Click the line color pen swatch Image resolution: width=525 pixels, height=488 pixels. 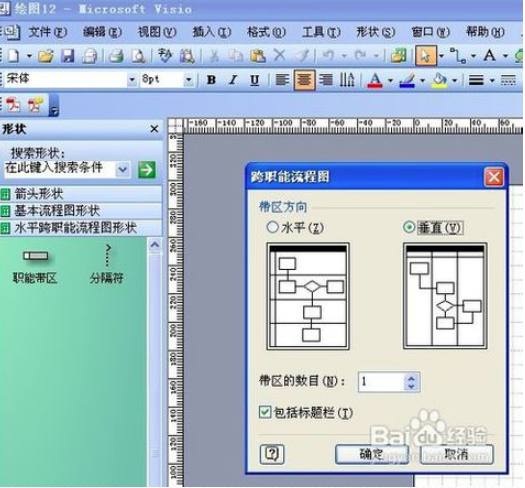407,80
